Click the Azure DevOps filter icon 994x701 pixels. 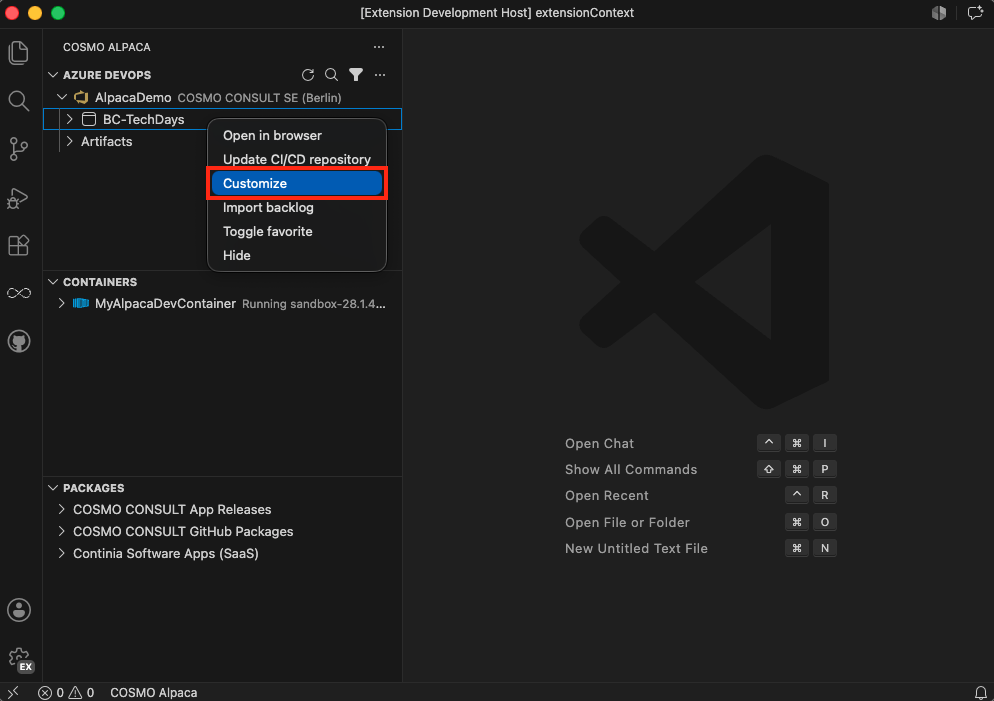click(x=356, y=75)
